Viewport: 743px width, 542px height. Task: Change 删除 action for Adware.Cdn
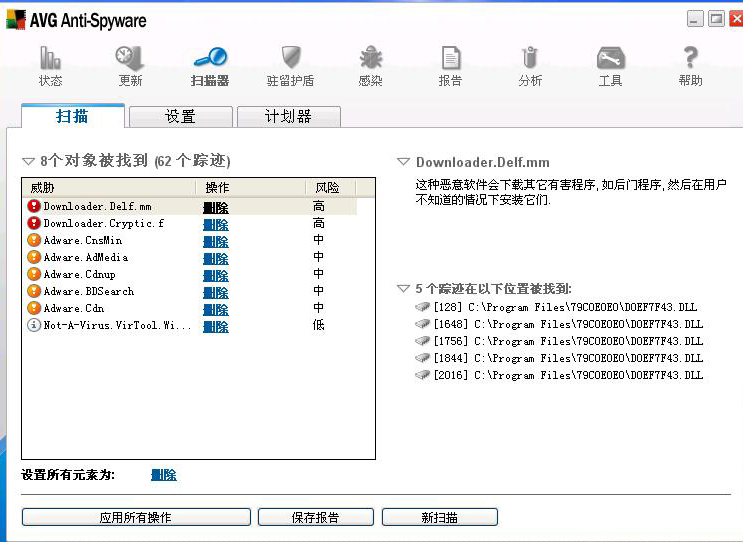coord(216,310)
